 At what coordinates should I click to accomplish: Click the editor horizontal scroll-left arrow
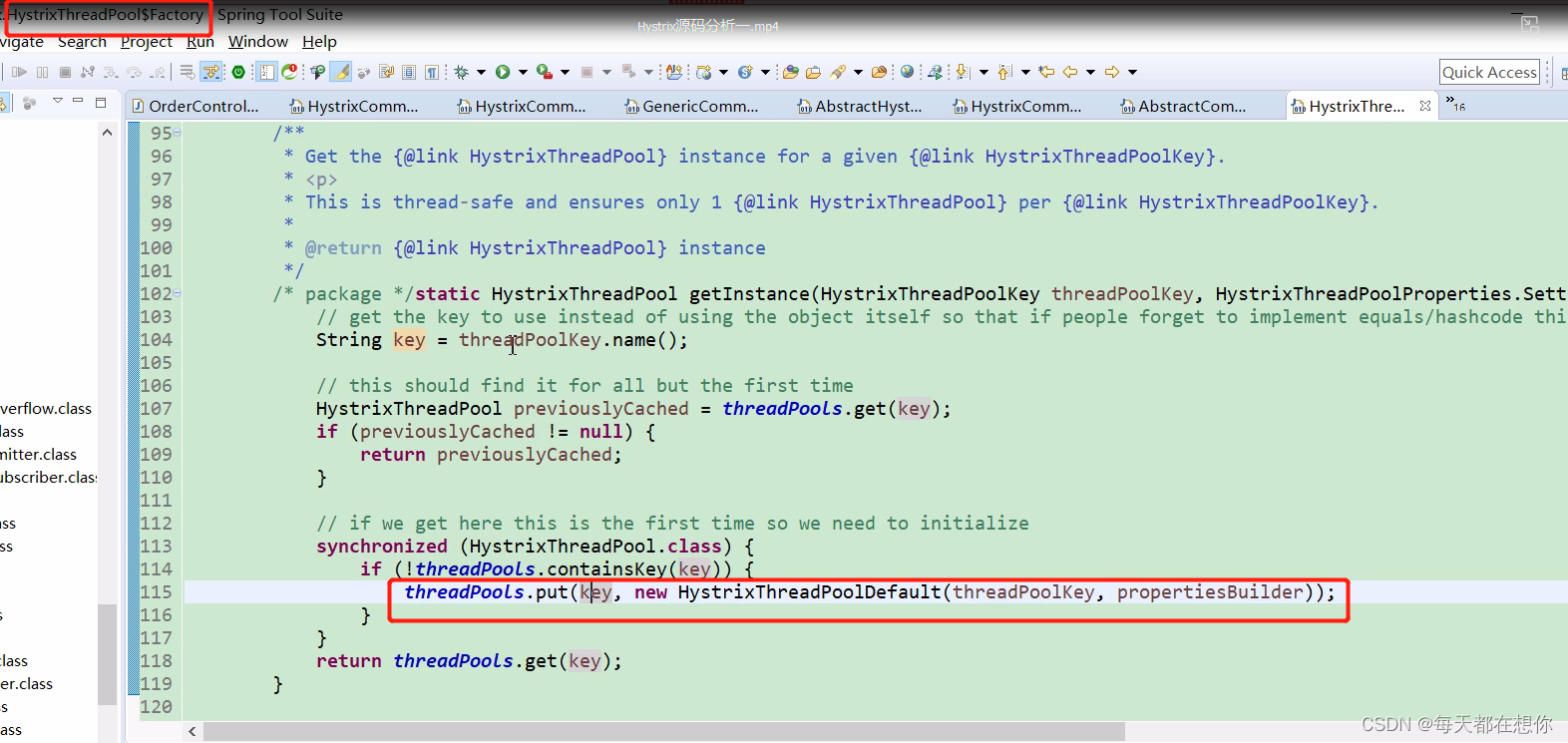(x=192, y=731)
